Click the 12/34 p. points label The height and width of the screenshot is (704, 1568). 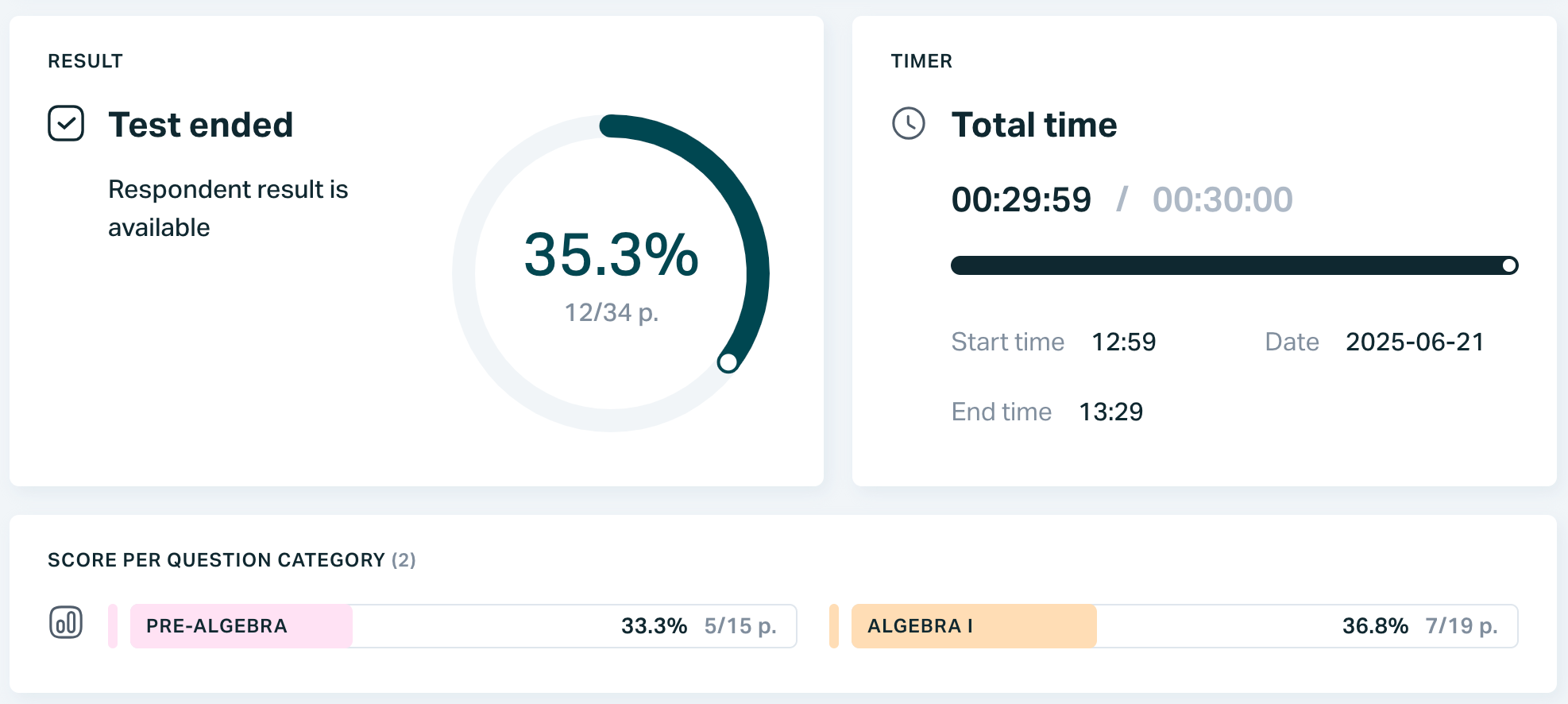pos(611,312)
